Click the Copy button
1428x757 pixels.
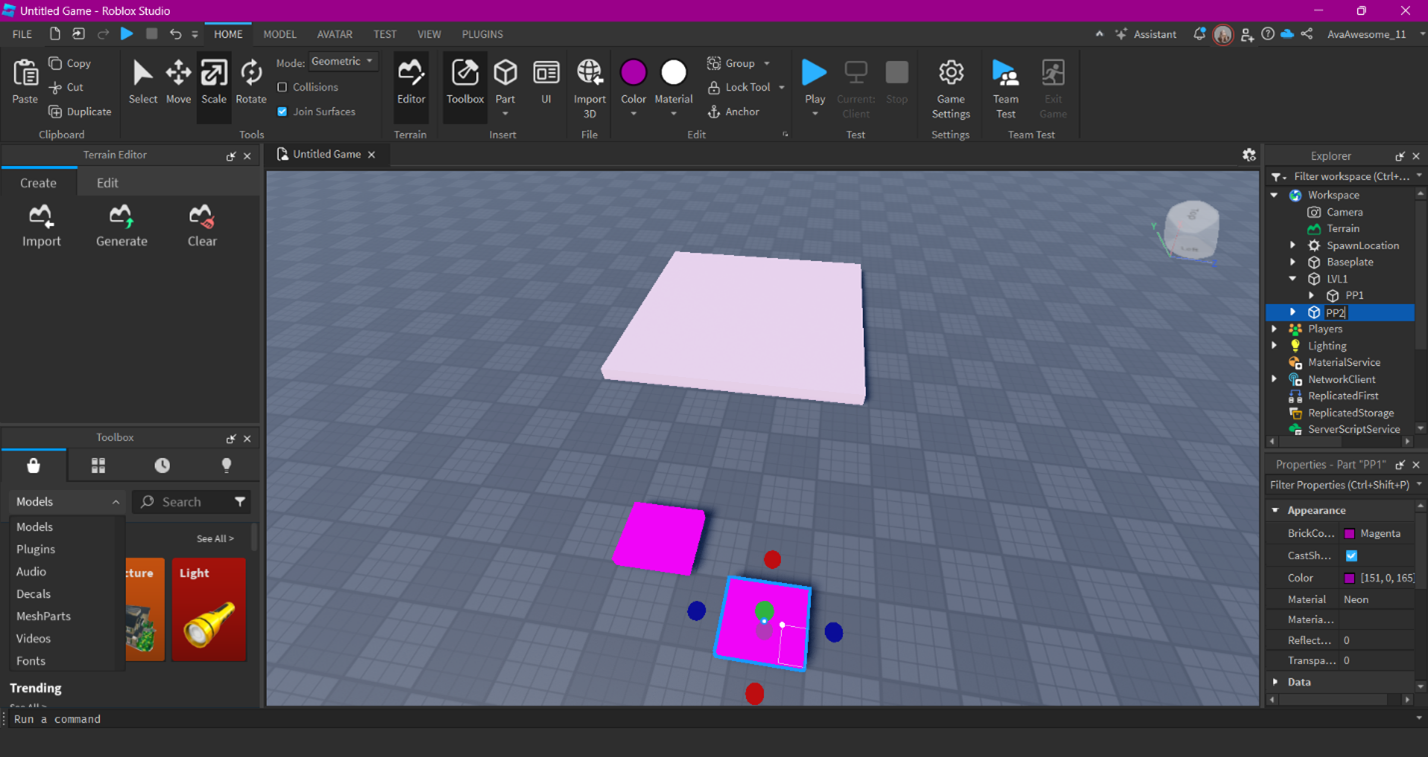pyautogui.click(x=69, y=63)
